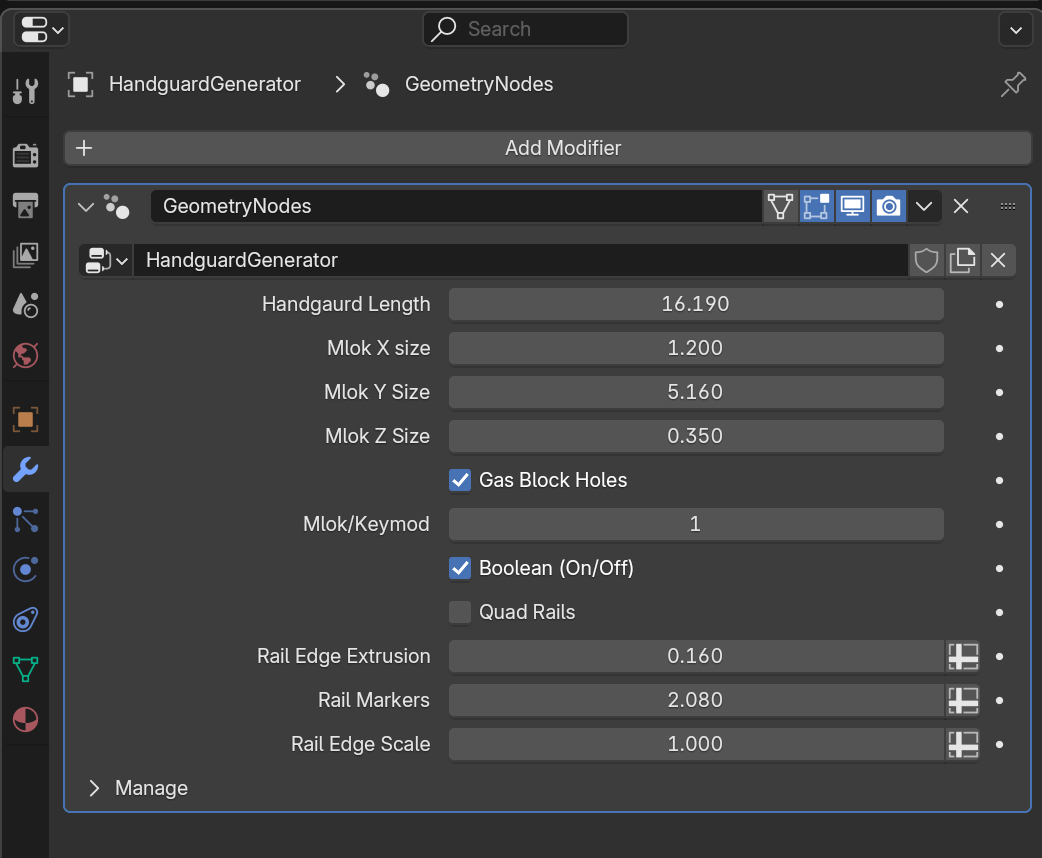Disable the Gas Block Holes checkbox

pos(459,480)
